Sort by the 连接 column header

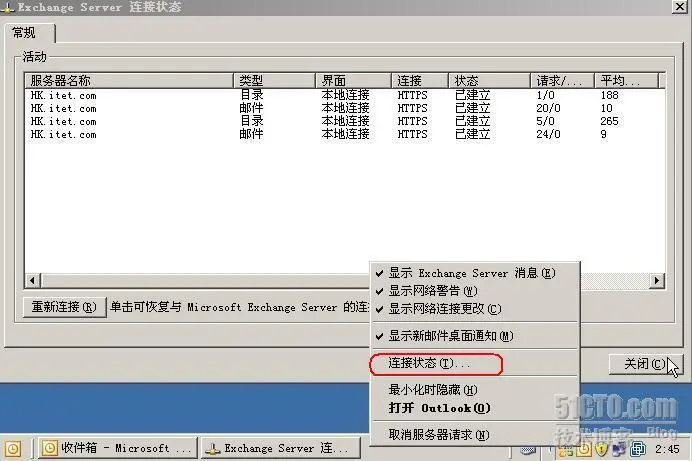420,81
